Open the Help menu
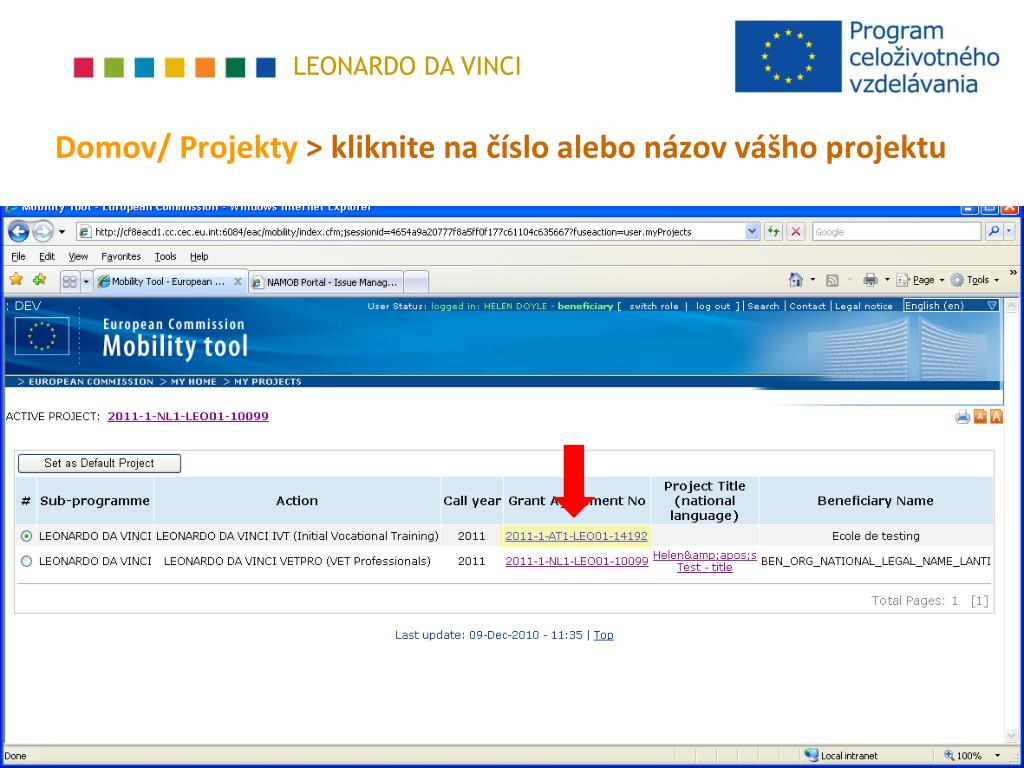The image size is (1024, 768). pyautogui.click(x=199, y=257)
